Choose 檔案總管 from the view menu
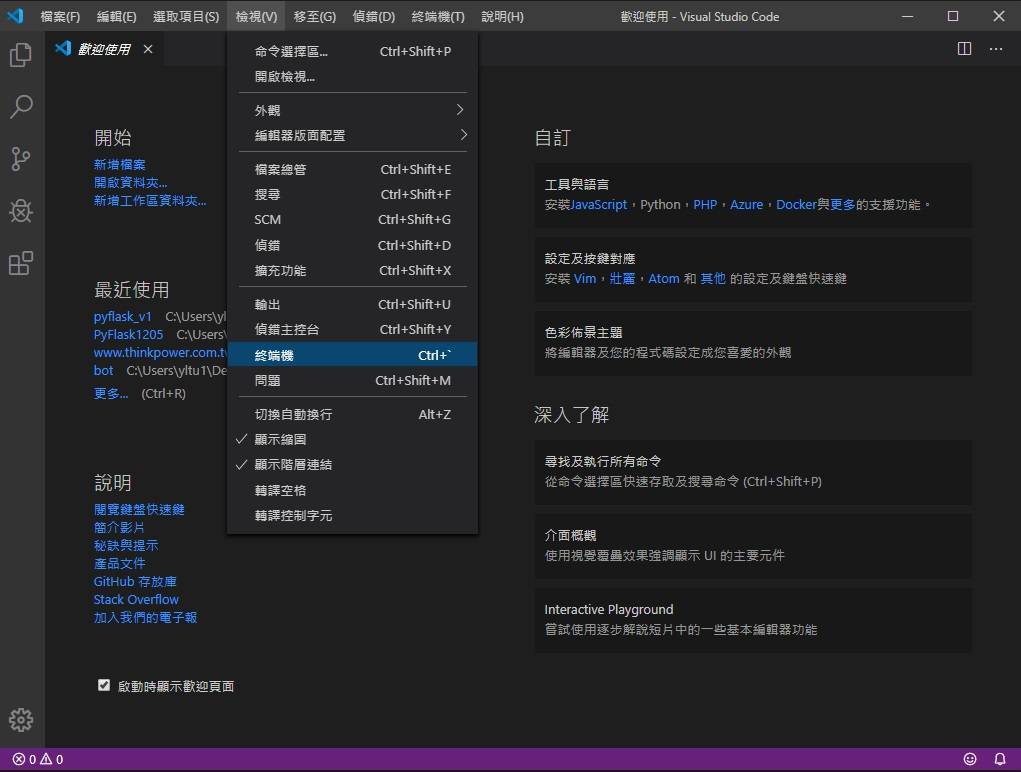 point(352,169)
